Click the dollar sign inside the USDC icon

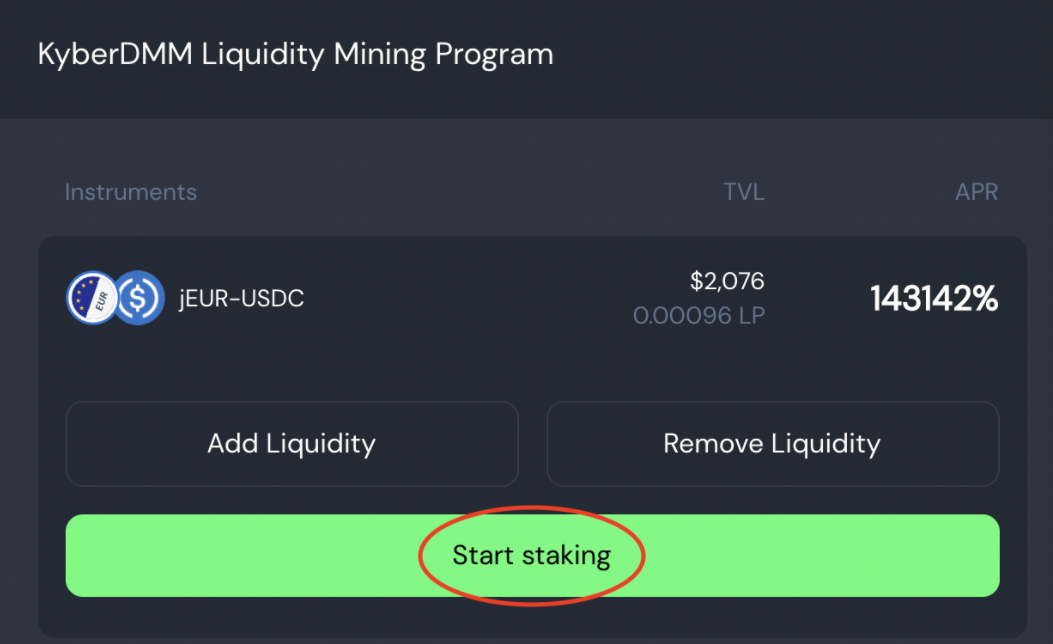pyautogui.click(x=139, y=298)
